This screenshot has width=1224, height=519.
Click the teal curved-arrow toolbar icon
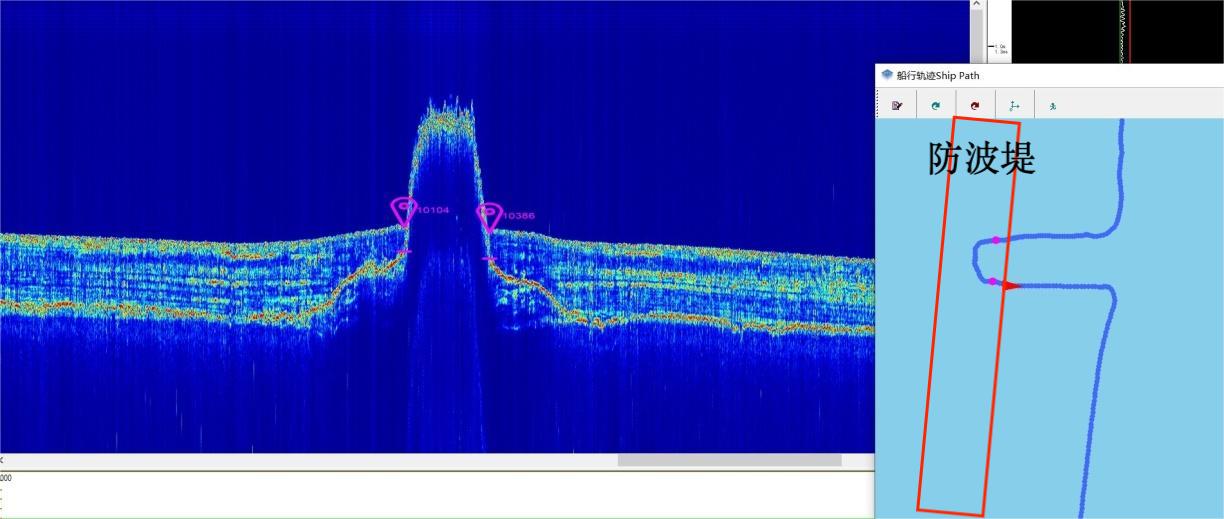coord(936,105)
